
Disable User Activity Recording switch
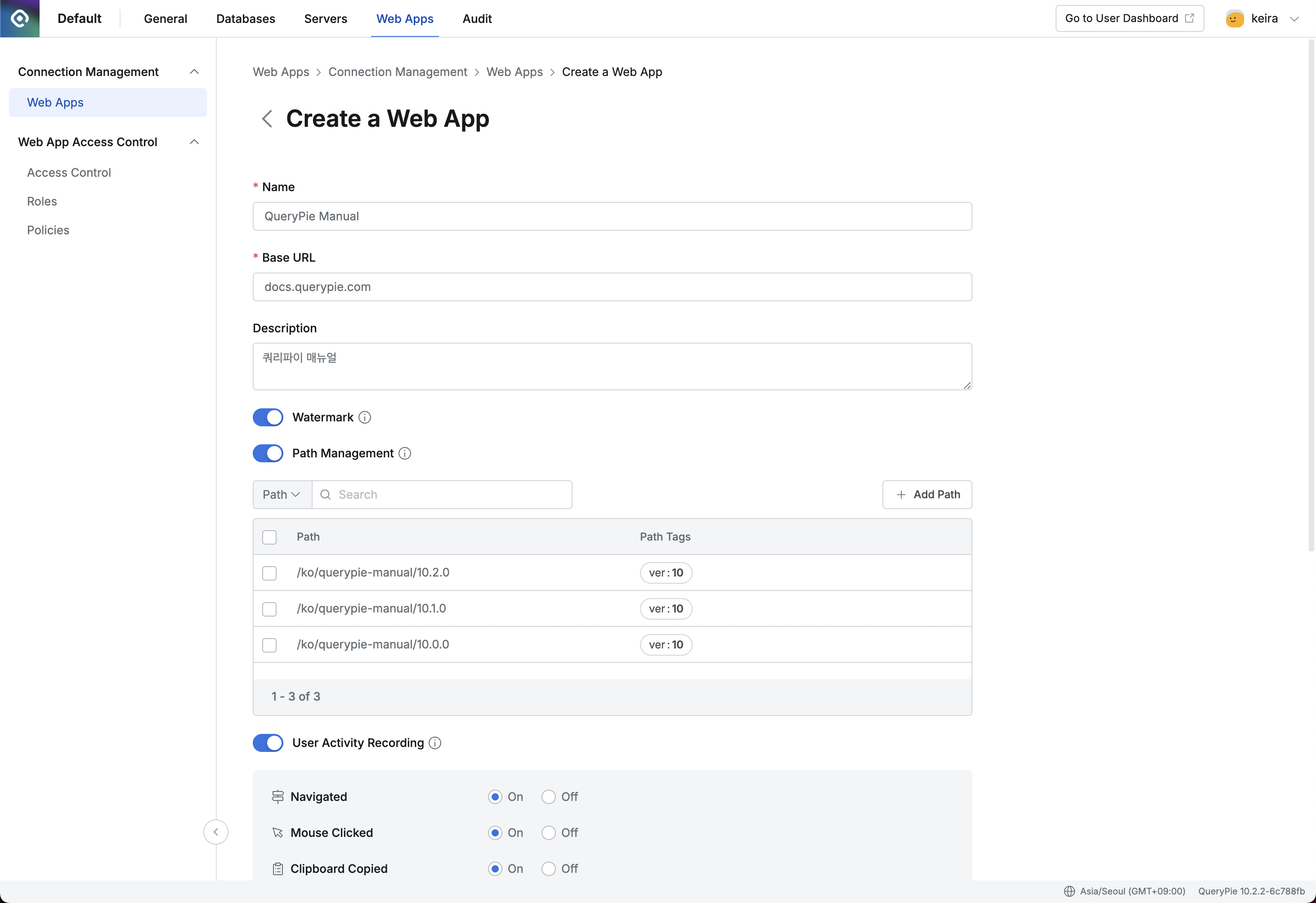pos(268,743)
